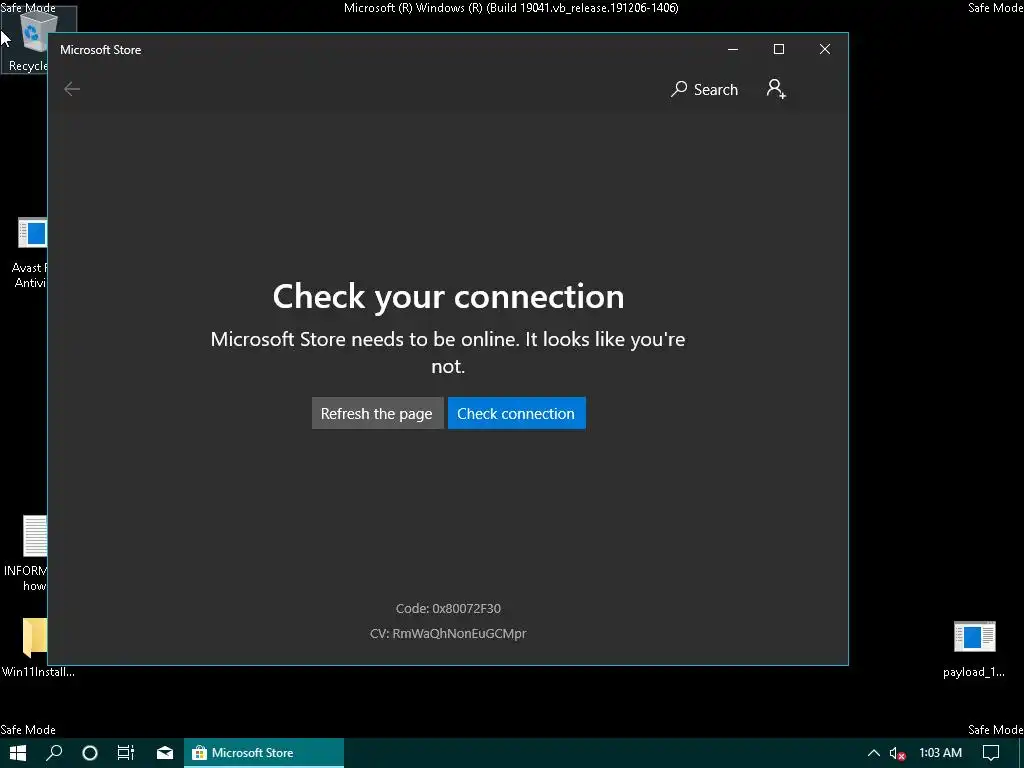Click Check connection button
Screen dimensions: 1024x768
point(516,413)
